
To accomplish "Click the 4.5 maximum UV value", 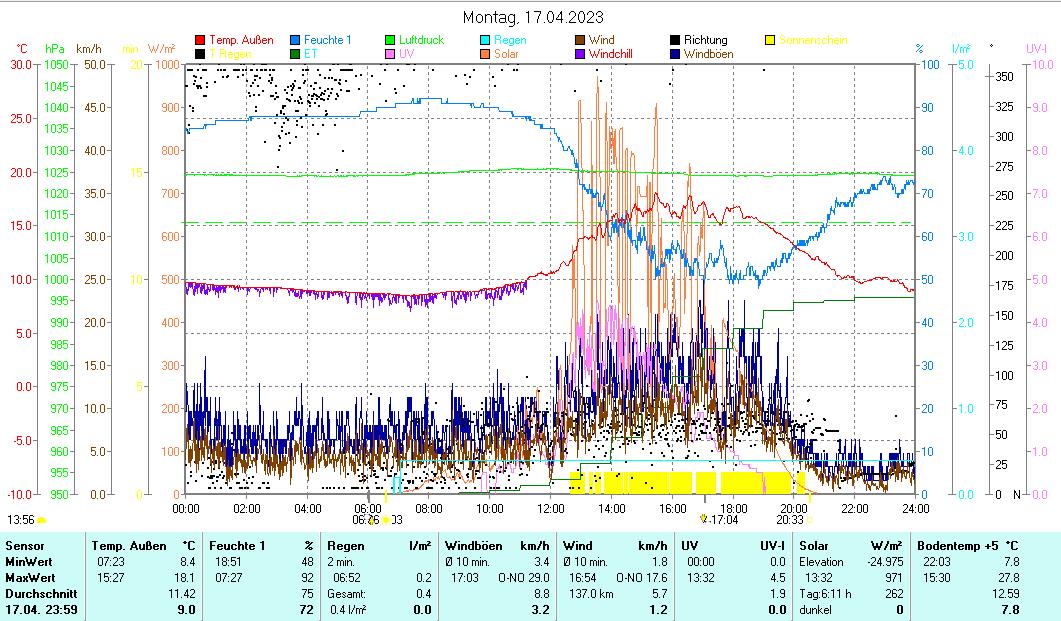I will [x=777, y=578].
